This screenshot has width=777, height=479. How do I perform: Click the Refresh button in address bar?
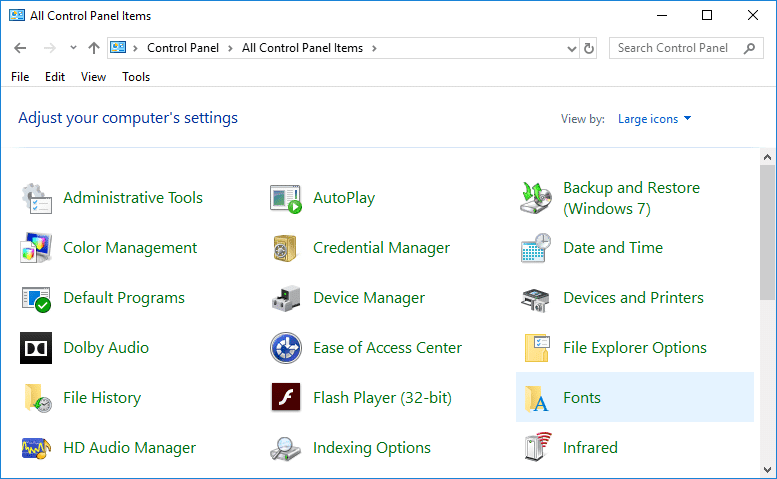click(589, 48)
